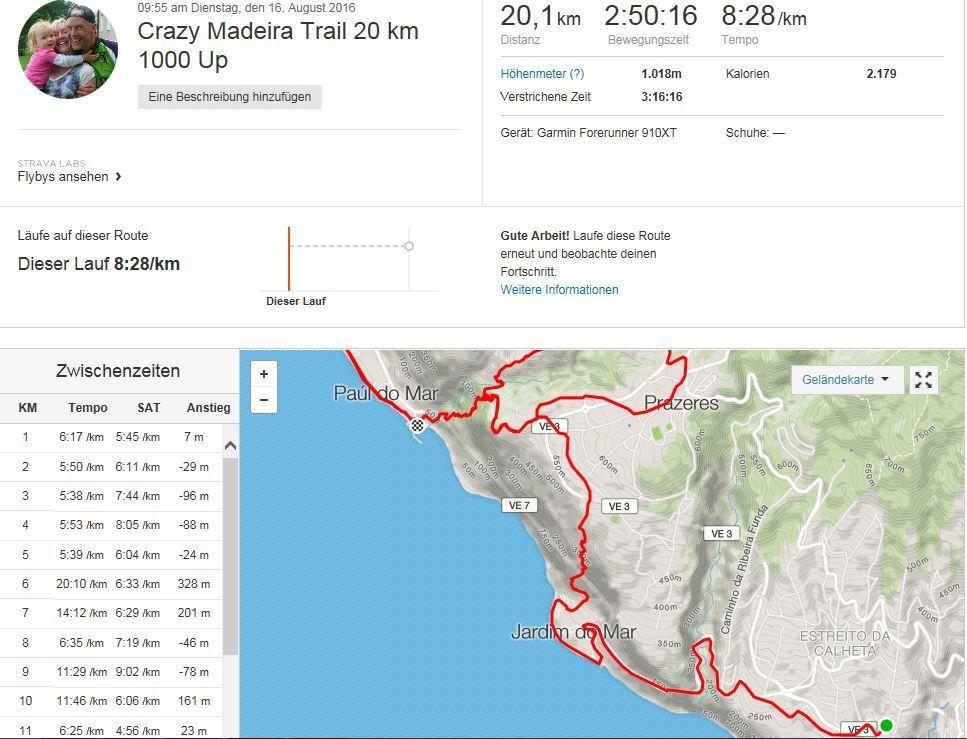This screenshot has width=967, height=739.
Task: Click the athlete profile photo
Action: pos(67,49)
